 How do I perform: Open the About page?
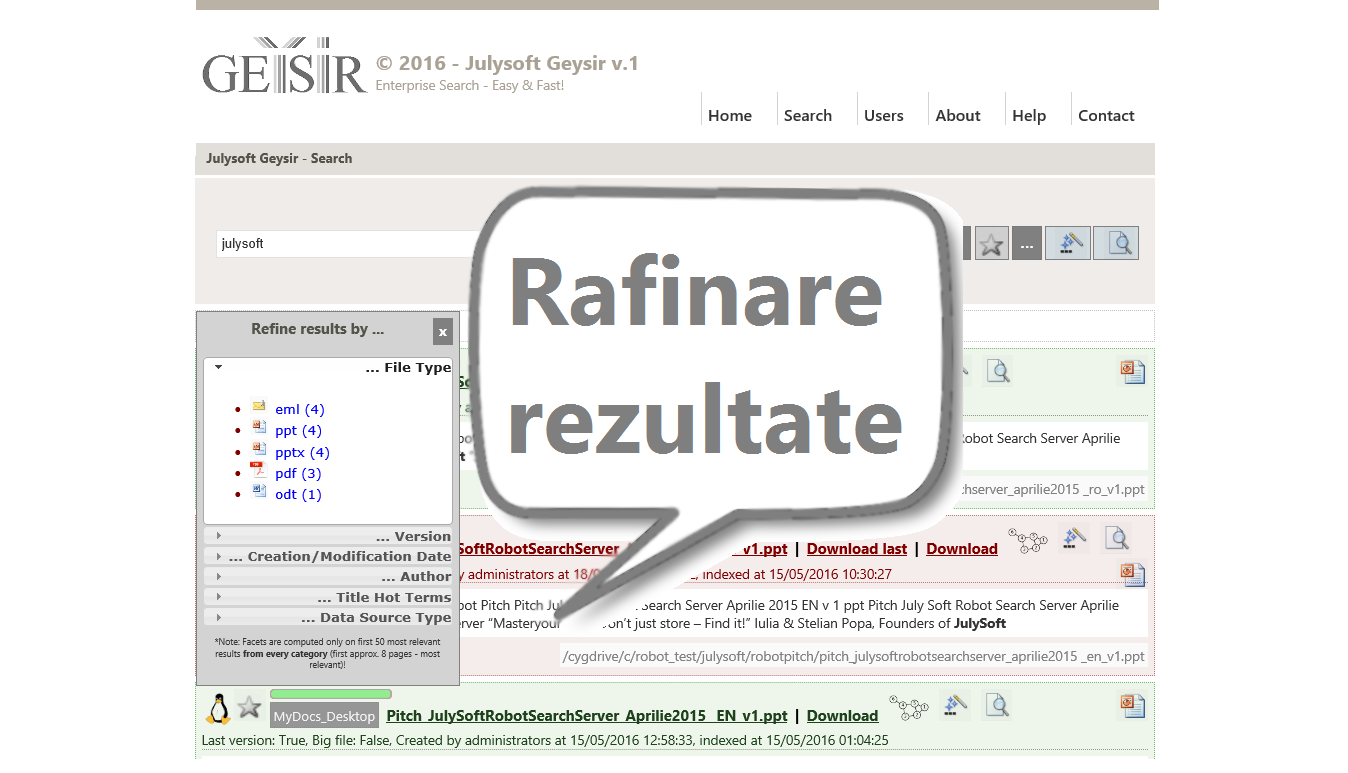click(x=958, y=115)
